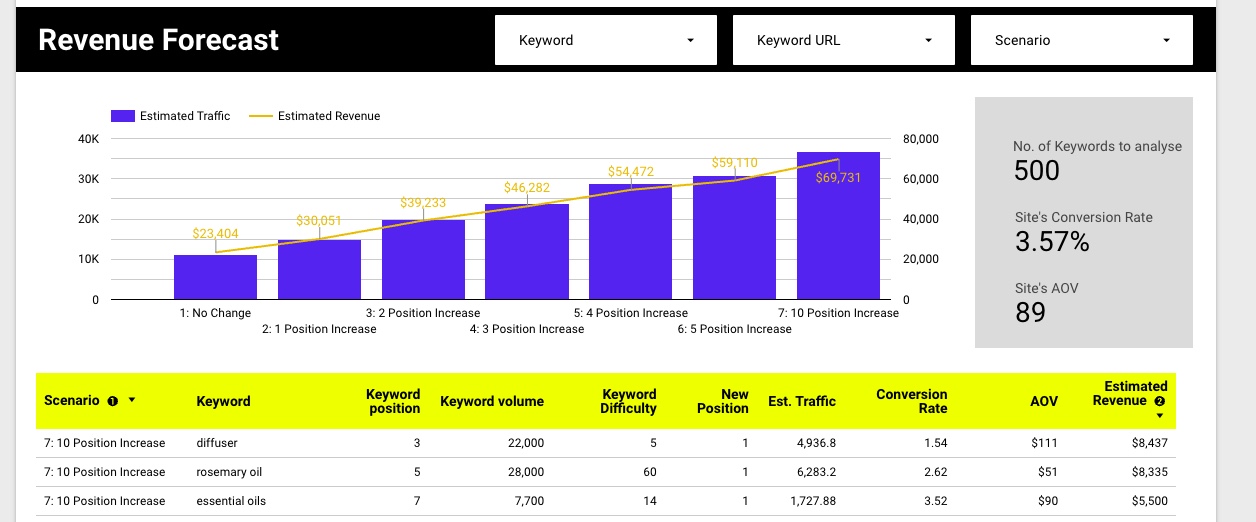Click the descending arrow under Estimated Revenue
Viewport: 1256px width, 522px height.
click(x=1159, y=415)
